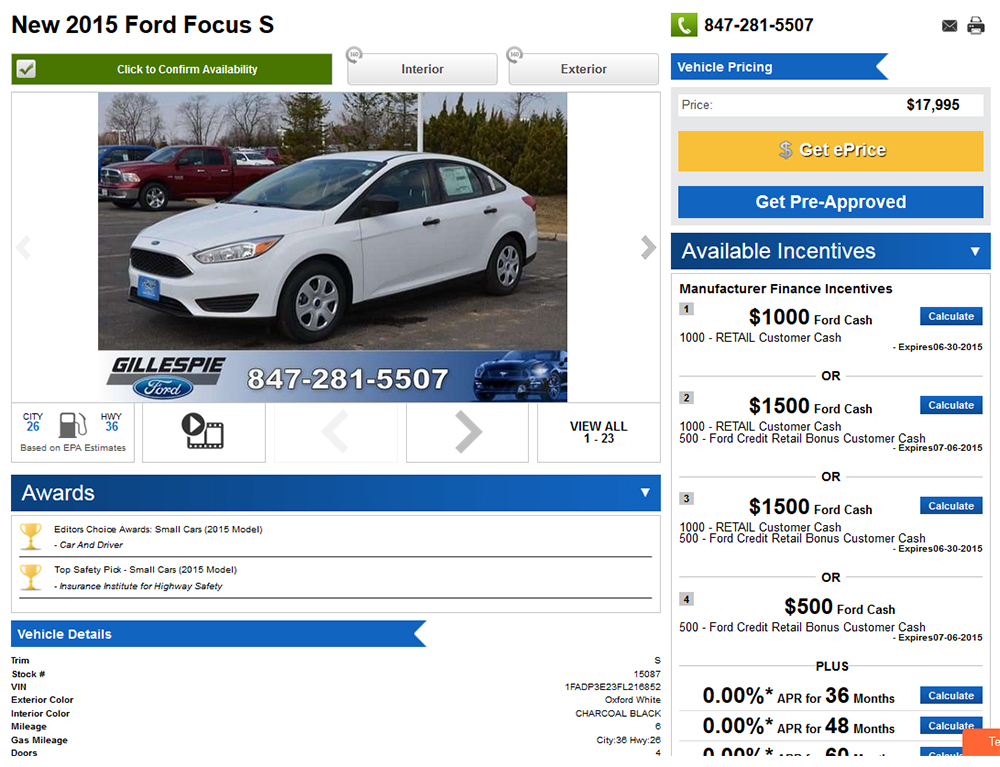This screenshot has width=1000, height=767.
Task: Click the Insurance Institute for Highway Safety text
Action: point(138,586)
